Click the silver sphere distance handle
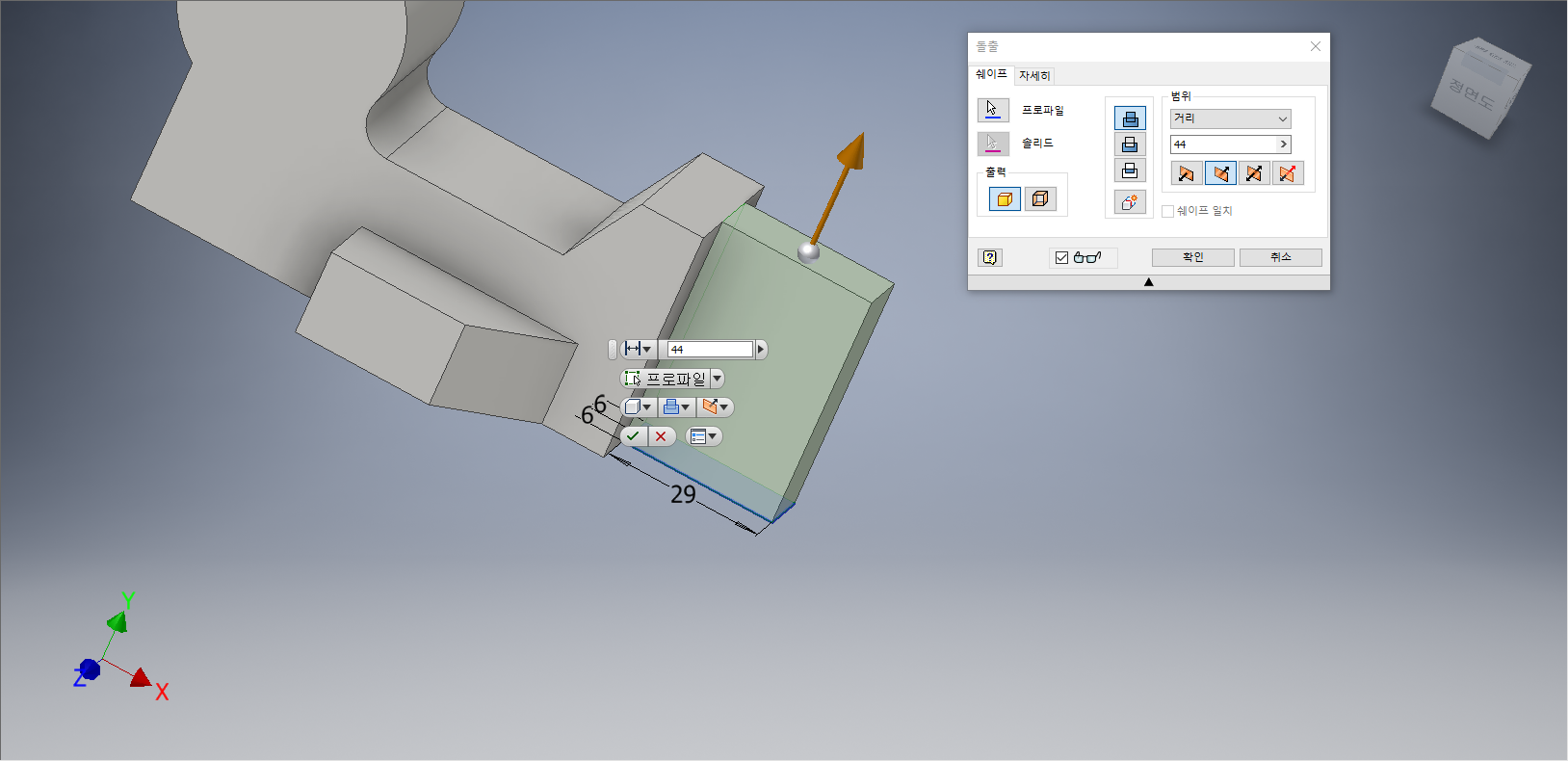This screenshot has width=1568, height=761. coord(809,251)
